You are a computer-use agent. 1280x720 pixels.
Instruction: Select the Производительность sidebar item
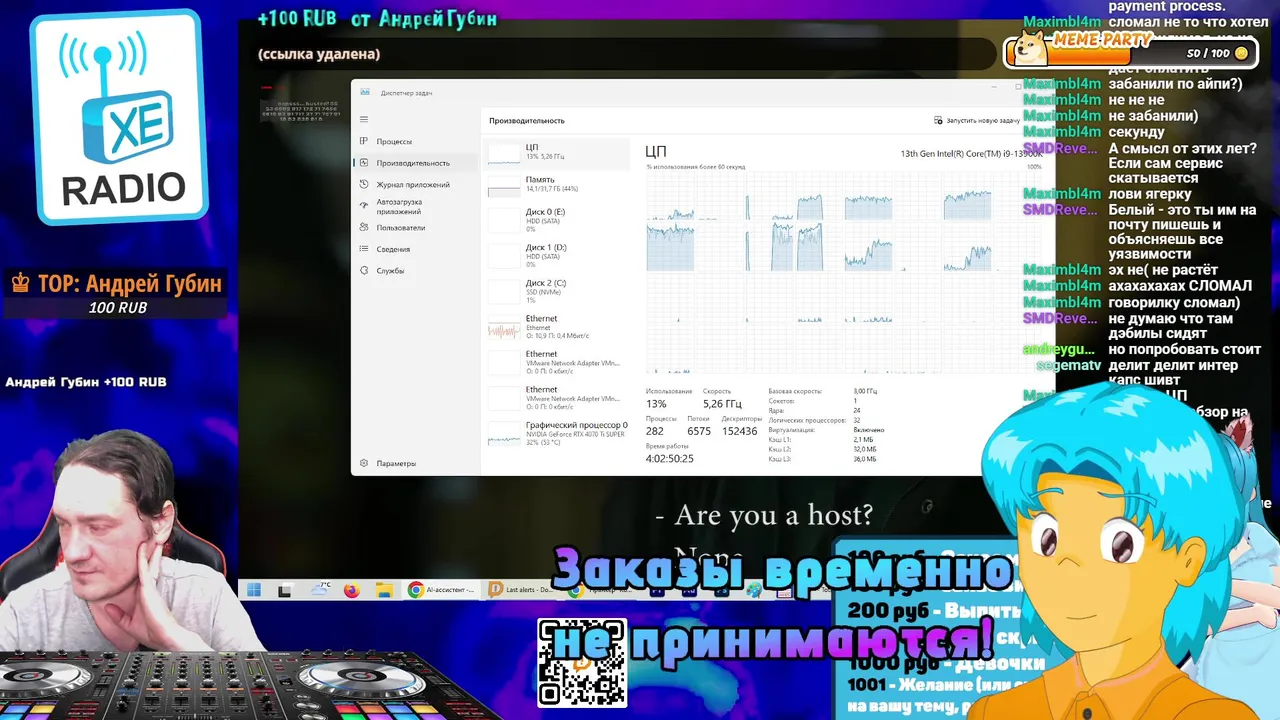417,163
